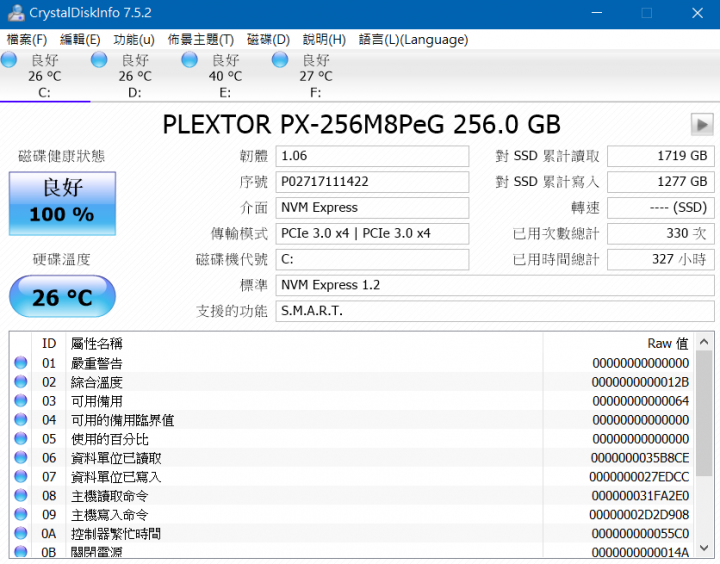Click status orb for attribute 0A 控制器繁忙時間
Screen dimensions: 720x564
(x=21, y=533)
